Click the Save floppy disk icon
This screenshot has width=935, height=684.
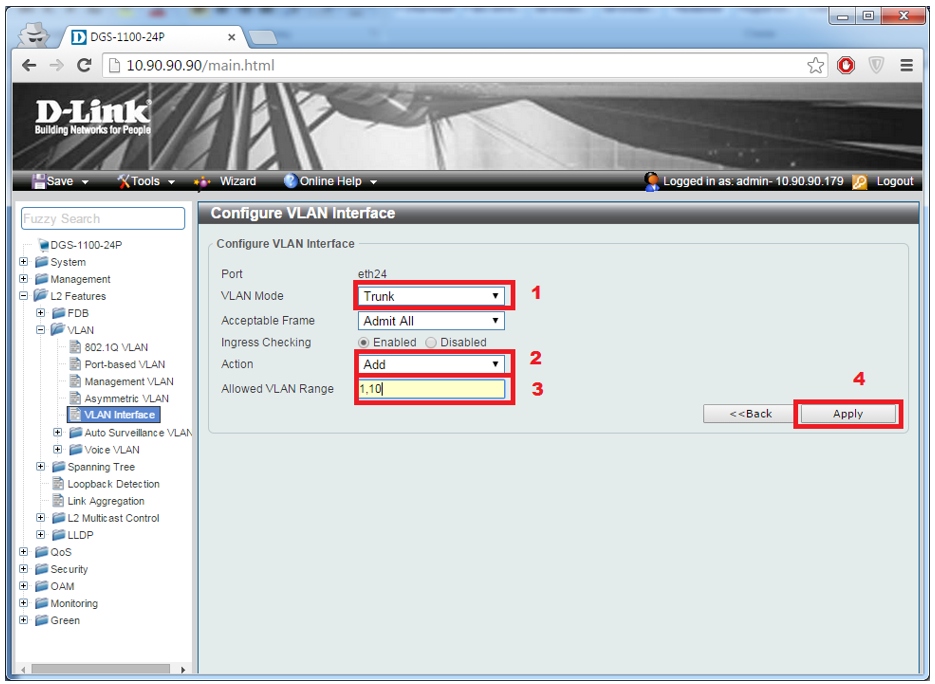point(40,181)
